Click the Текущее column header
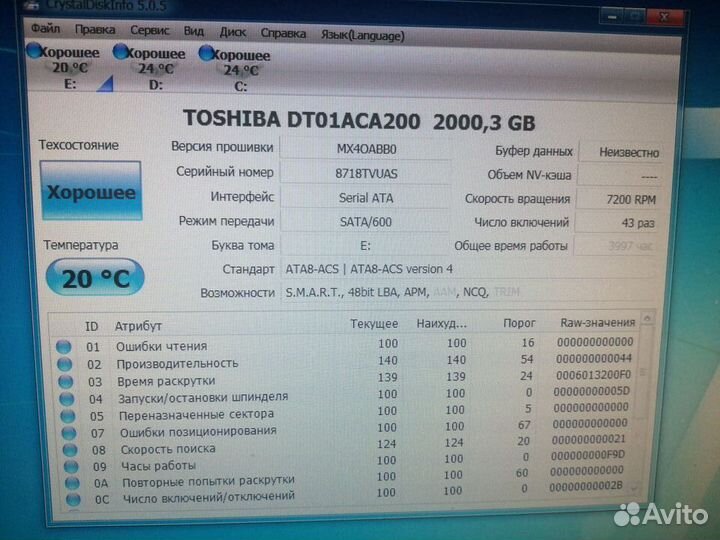 (374, 324)
